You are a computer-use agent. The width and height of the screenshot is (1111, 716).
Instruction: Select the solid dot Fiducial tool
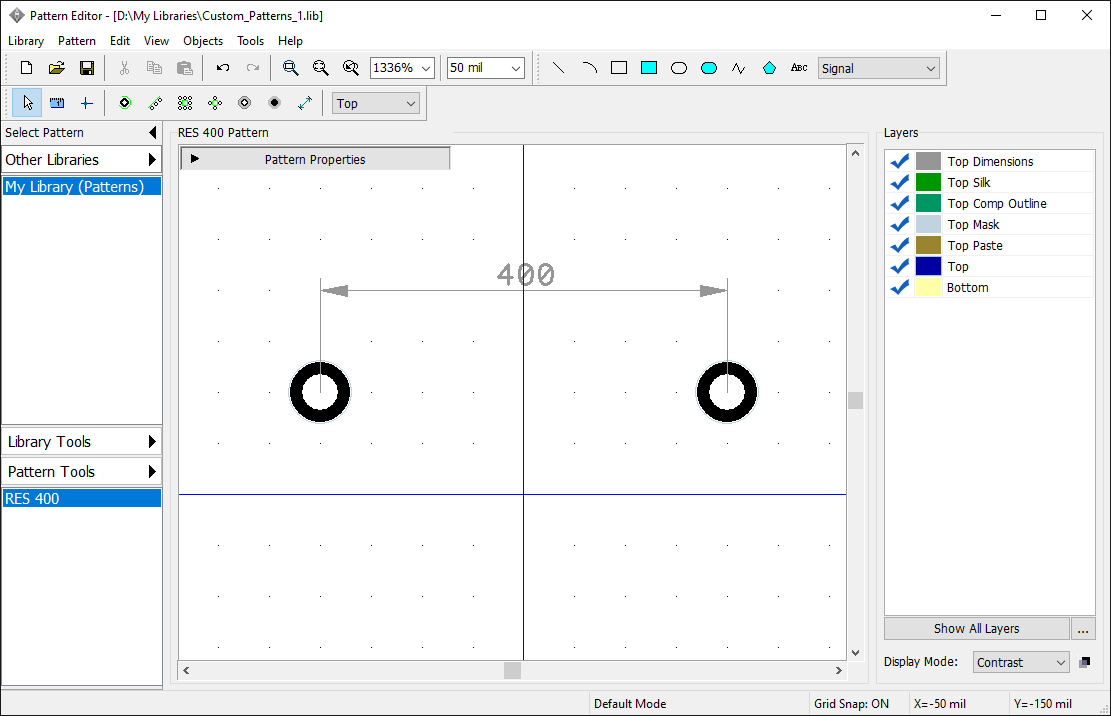(x=275, y=103)
